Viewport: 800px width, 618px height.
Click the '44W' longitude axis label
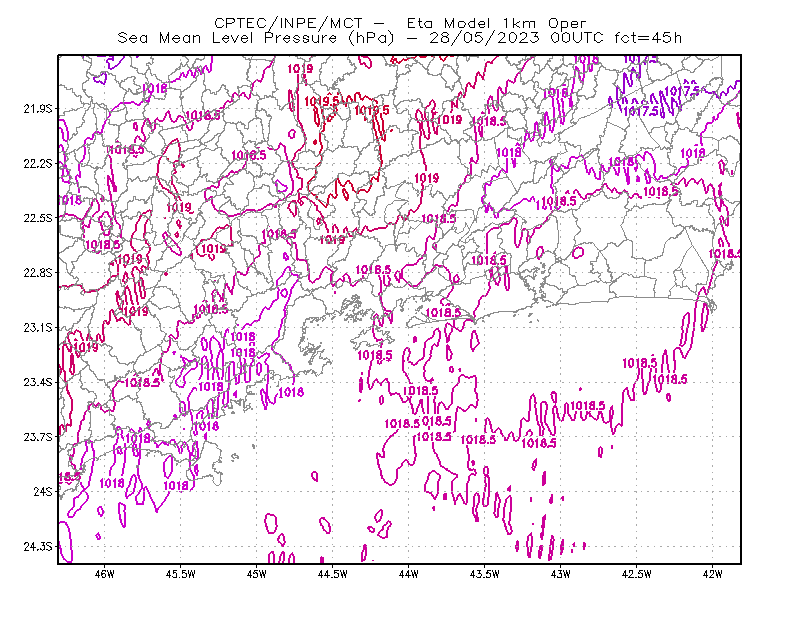click(x=409, y=574)
